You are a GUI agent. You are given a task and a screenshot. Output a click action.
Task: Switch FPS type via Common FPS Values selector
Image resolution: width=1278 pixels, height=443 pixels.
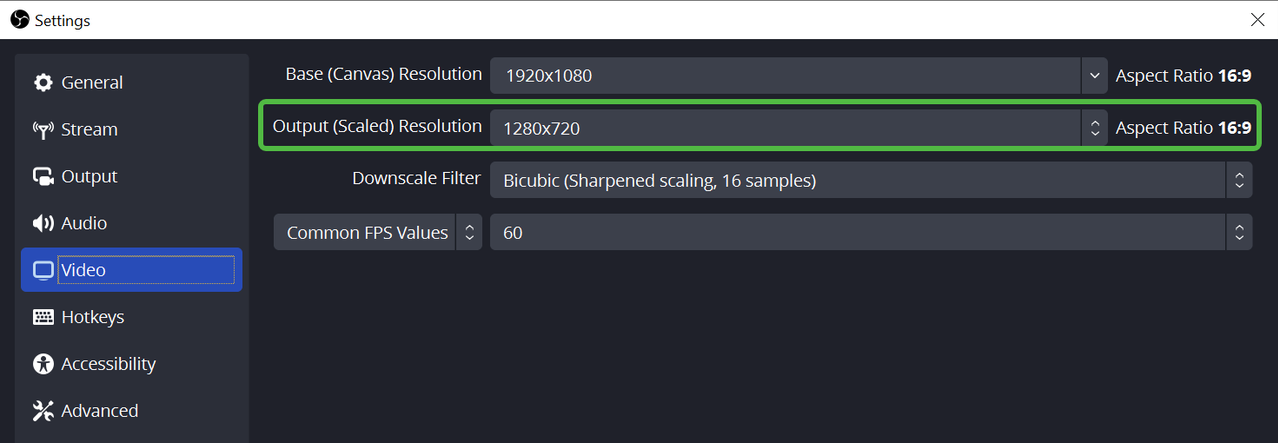(x=377, y=233)
